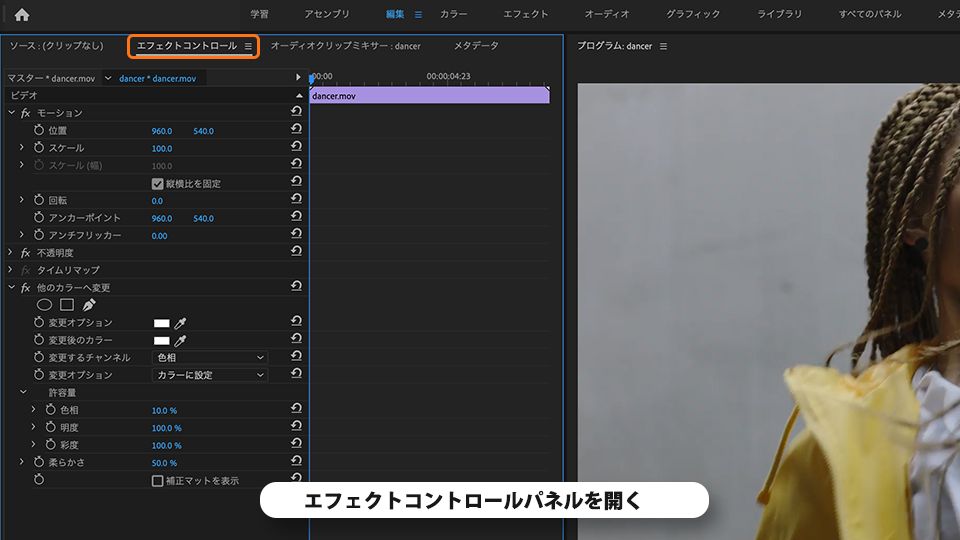The width and height of the screenshot is (960, 540).
Task: Click the 変更後のカラー color swatch
Action: (x=162, y=340)
